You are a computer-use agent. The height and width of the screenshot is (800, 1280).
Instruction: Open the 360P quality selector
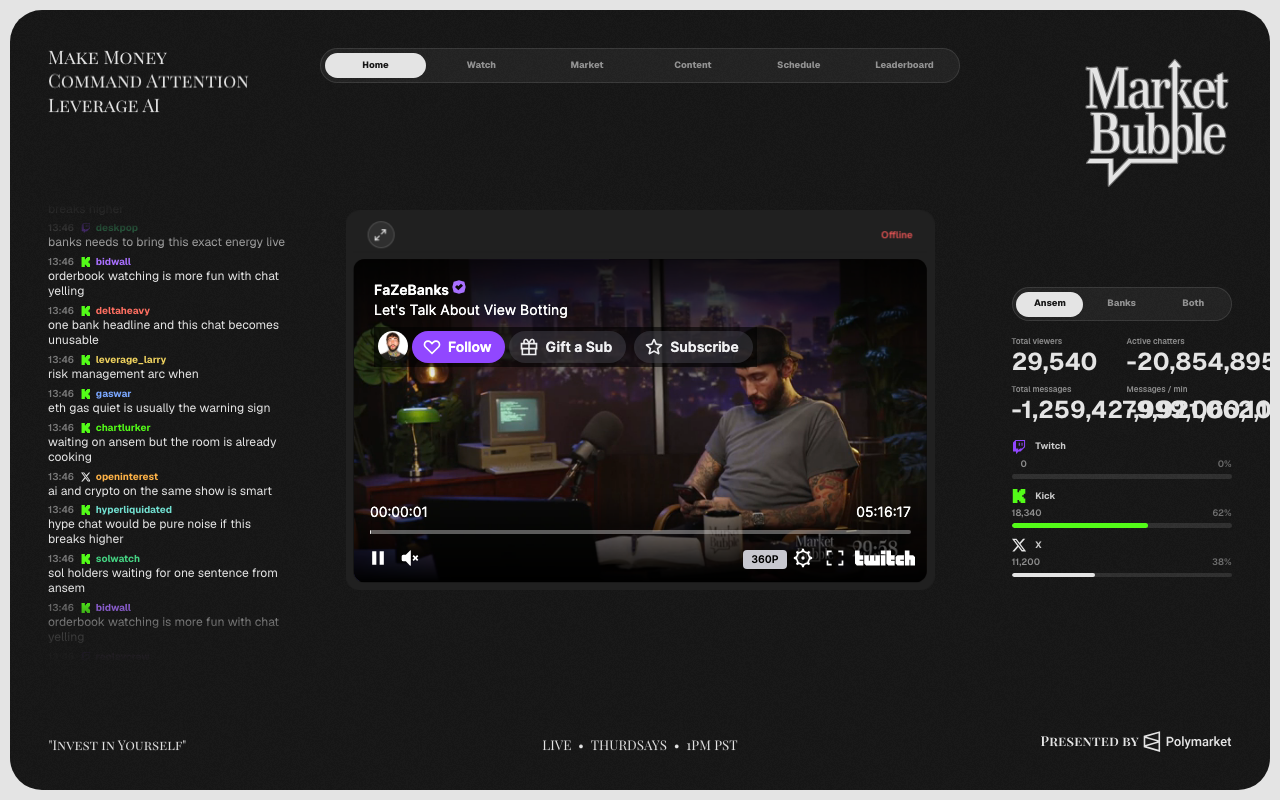click(x=765, y=559)
